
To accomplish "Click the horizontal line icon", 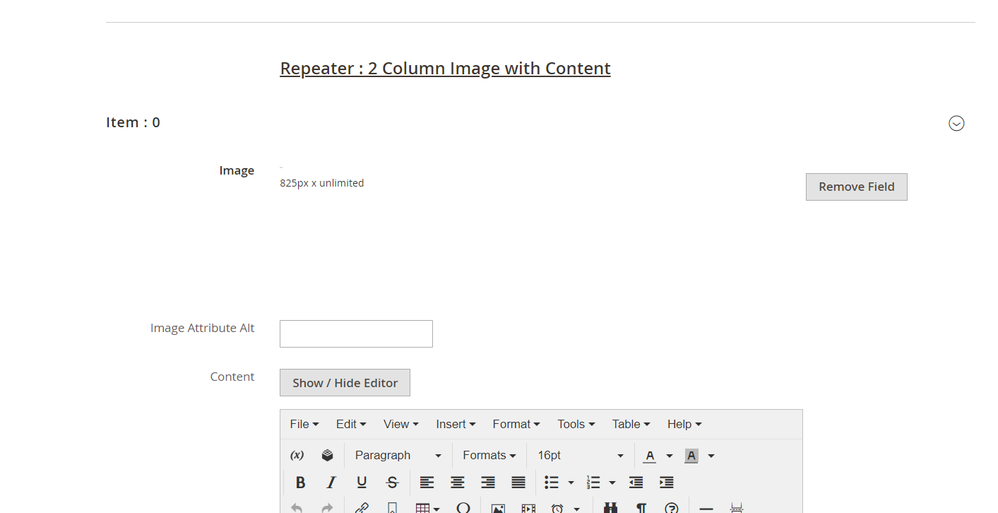I will click(x=706, y=508).
